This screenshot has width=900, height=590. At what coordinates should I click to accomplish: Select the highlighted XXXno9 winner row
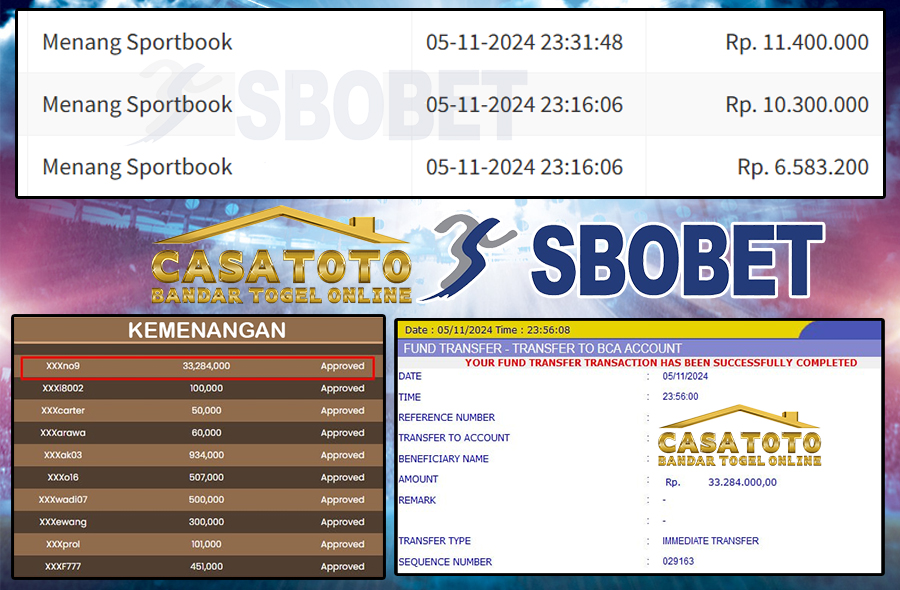click(198, 366)
